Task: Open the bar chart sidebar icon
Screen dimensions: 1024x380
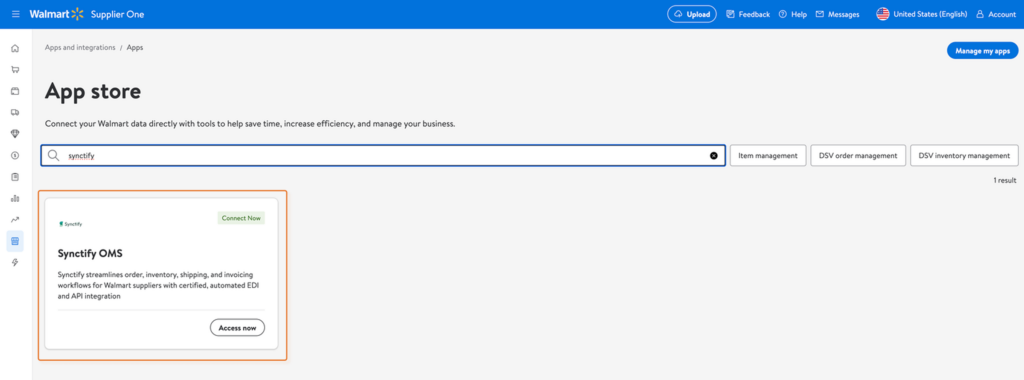Action: 15,198
